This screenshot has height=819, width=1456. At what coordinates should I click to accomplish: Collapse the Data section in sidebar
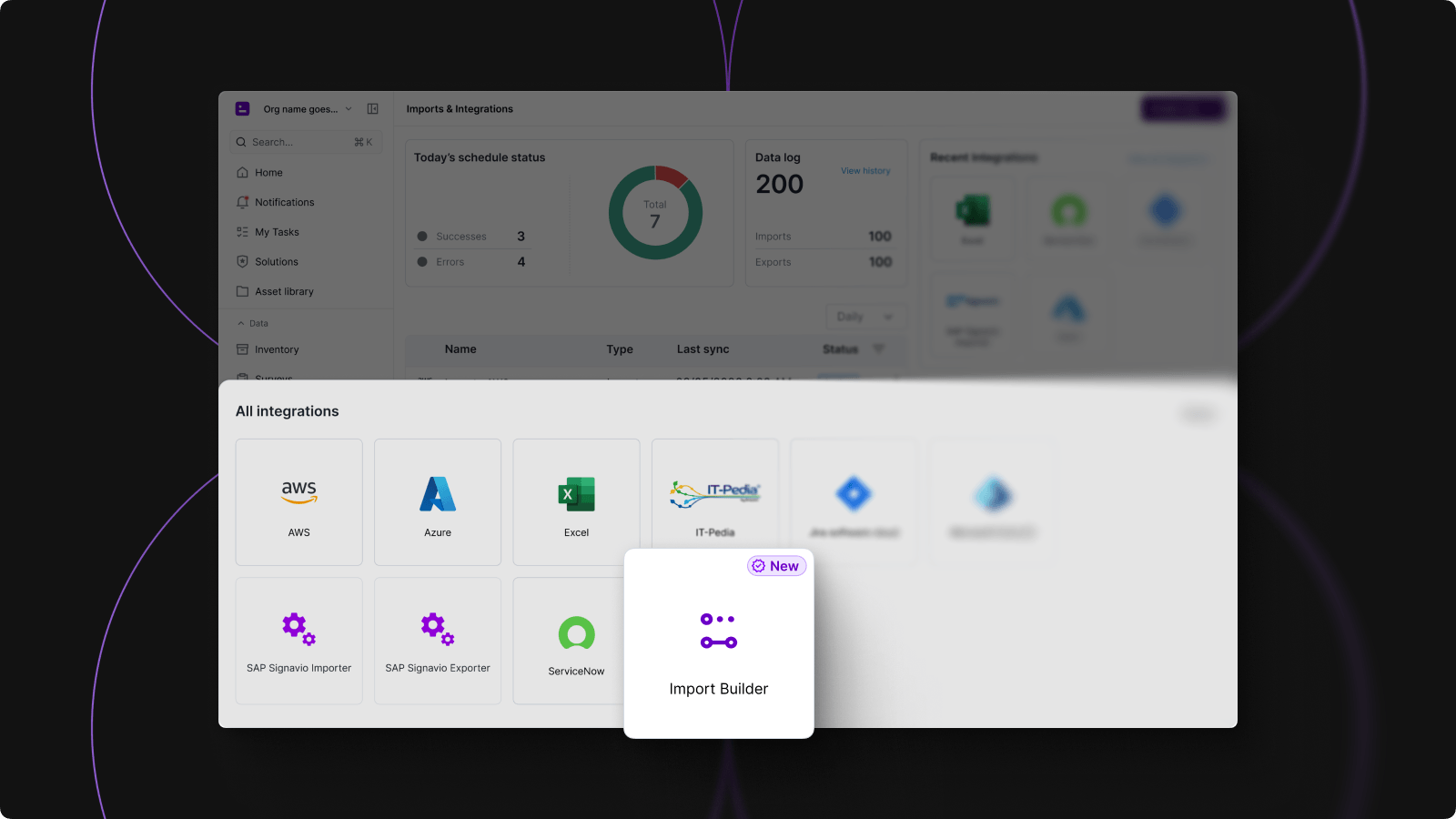tap(241, 323)
